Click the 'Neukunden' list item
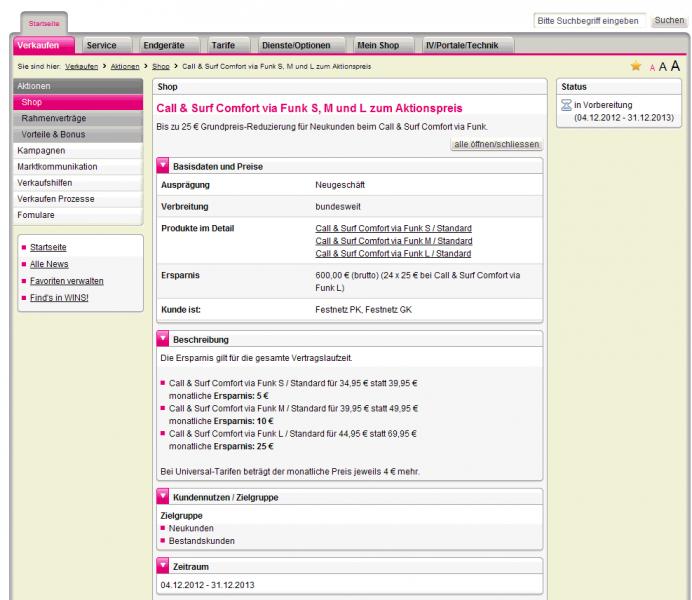692x600 pixels. tap(191, 528)
